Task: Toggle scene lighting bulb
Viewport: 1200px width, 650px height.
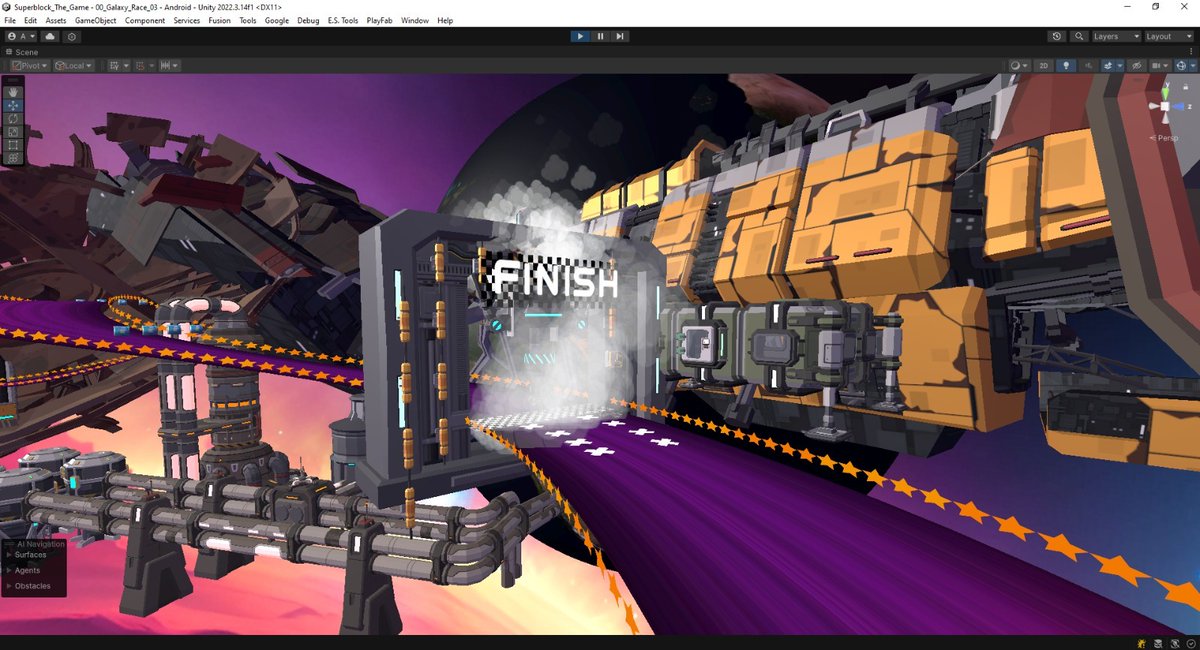Action: click(1066, 65)
